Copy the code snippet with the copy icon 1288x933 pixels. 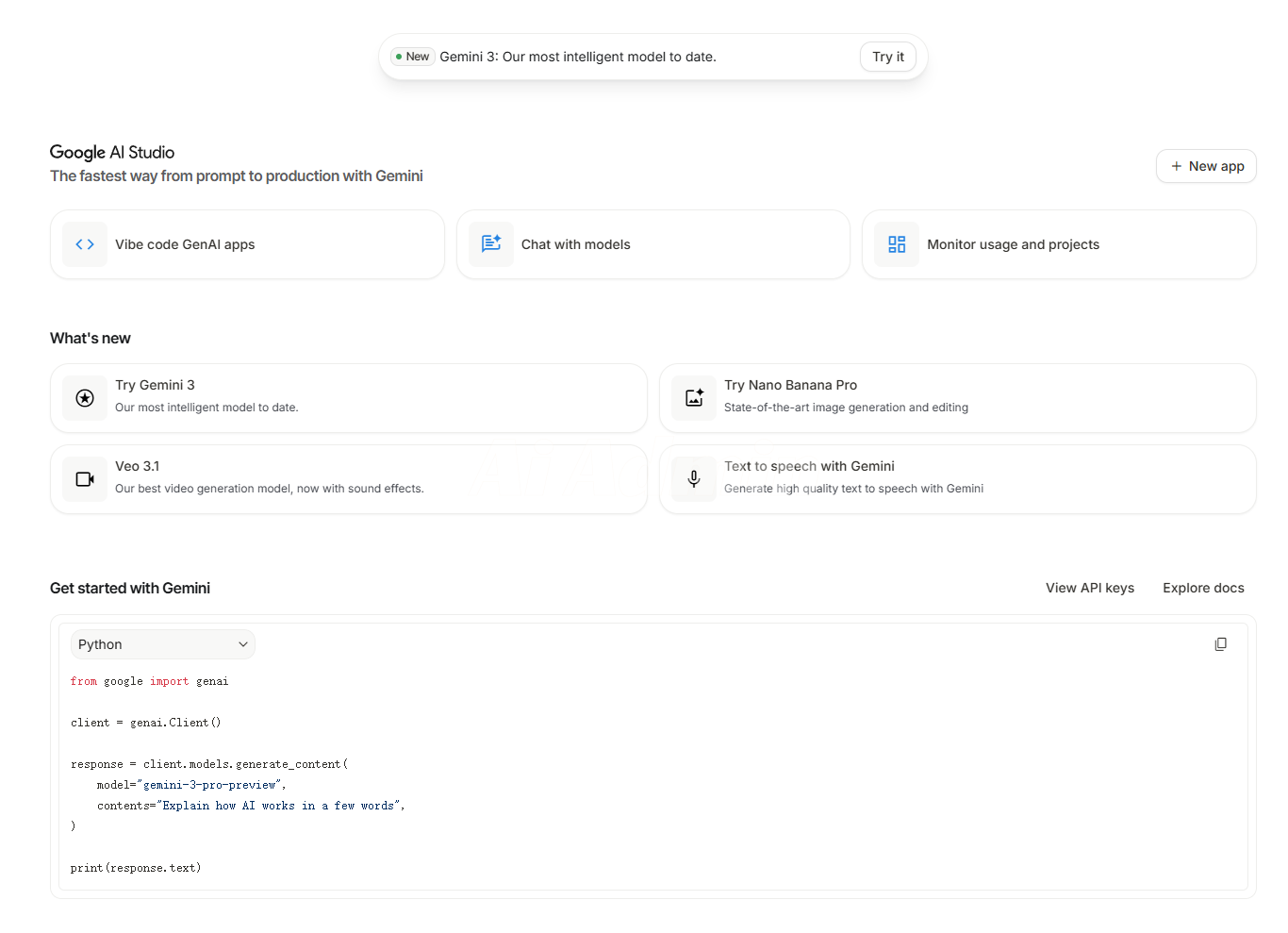click(x=1220, y=644)
